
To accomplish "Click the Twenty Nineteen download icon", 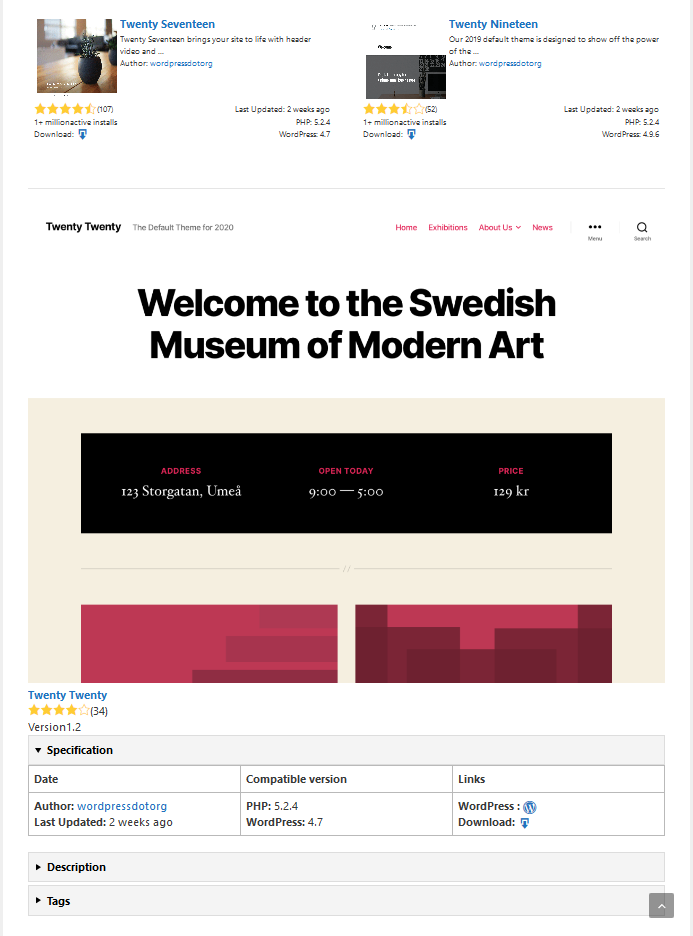I will point(411,134).
